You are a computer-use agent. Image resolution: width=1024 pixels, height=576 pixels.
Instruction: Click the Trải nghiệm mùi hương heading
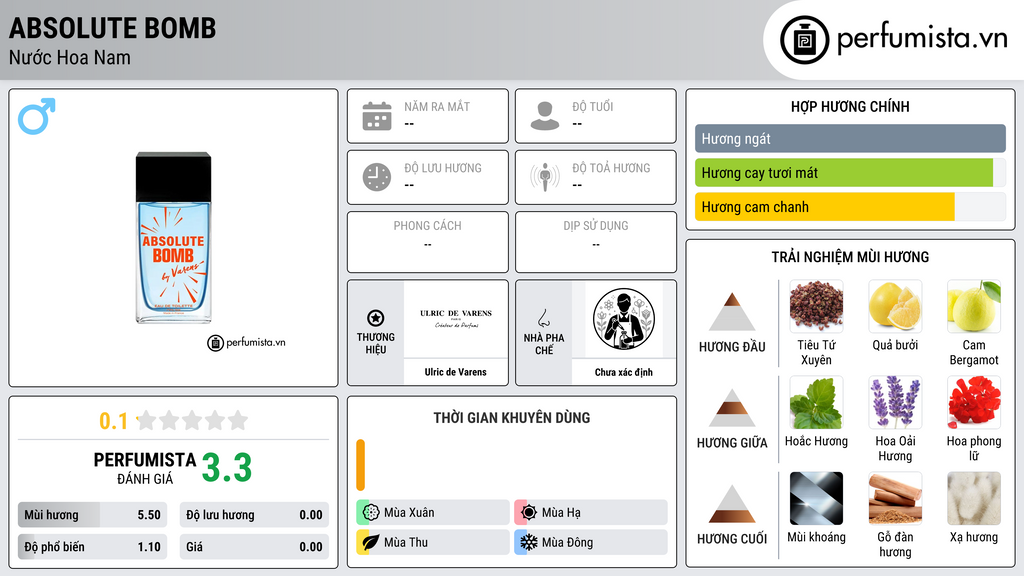click(x=850, y=257)
